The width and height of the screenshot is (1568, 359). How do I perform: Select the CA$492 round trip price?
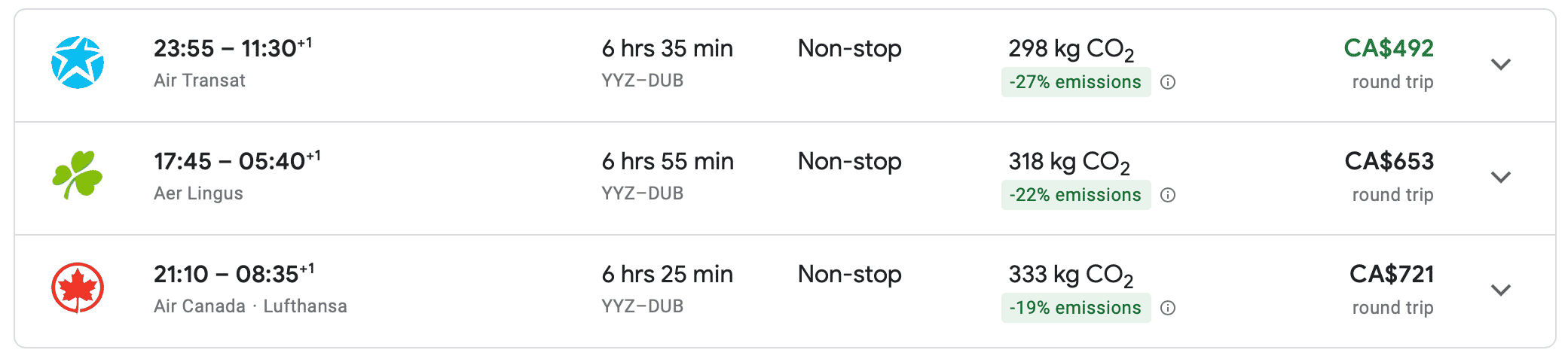(x=1389, y=49)
